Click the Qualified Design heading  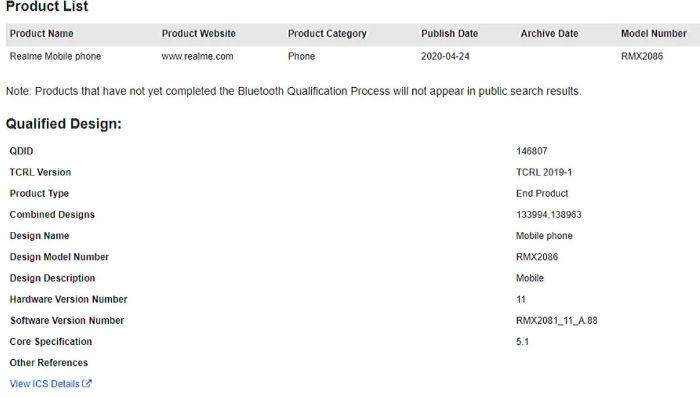click(x=63, y=124)
